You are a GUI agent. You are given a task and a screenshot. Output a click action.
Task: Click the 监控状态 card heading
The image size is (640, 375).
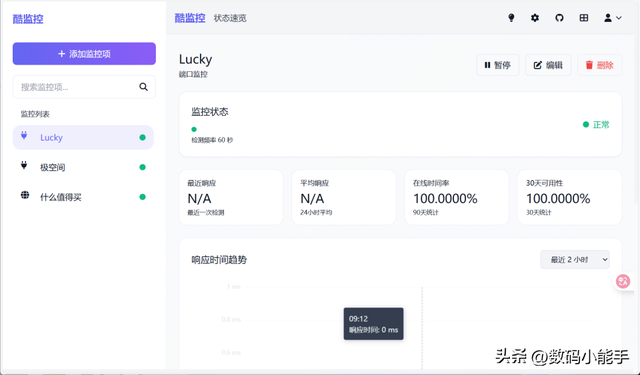click(210, 112)
